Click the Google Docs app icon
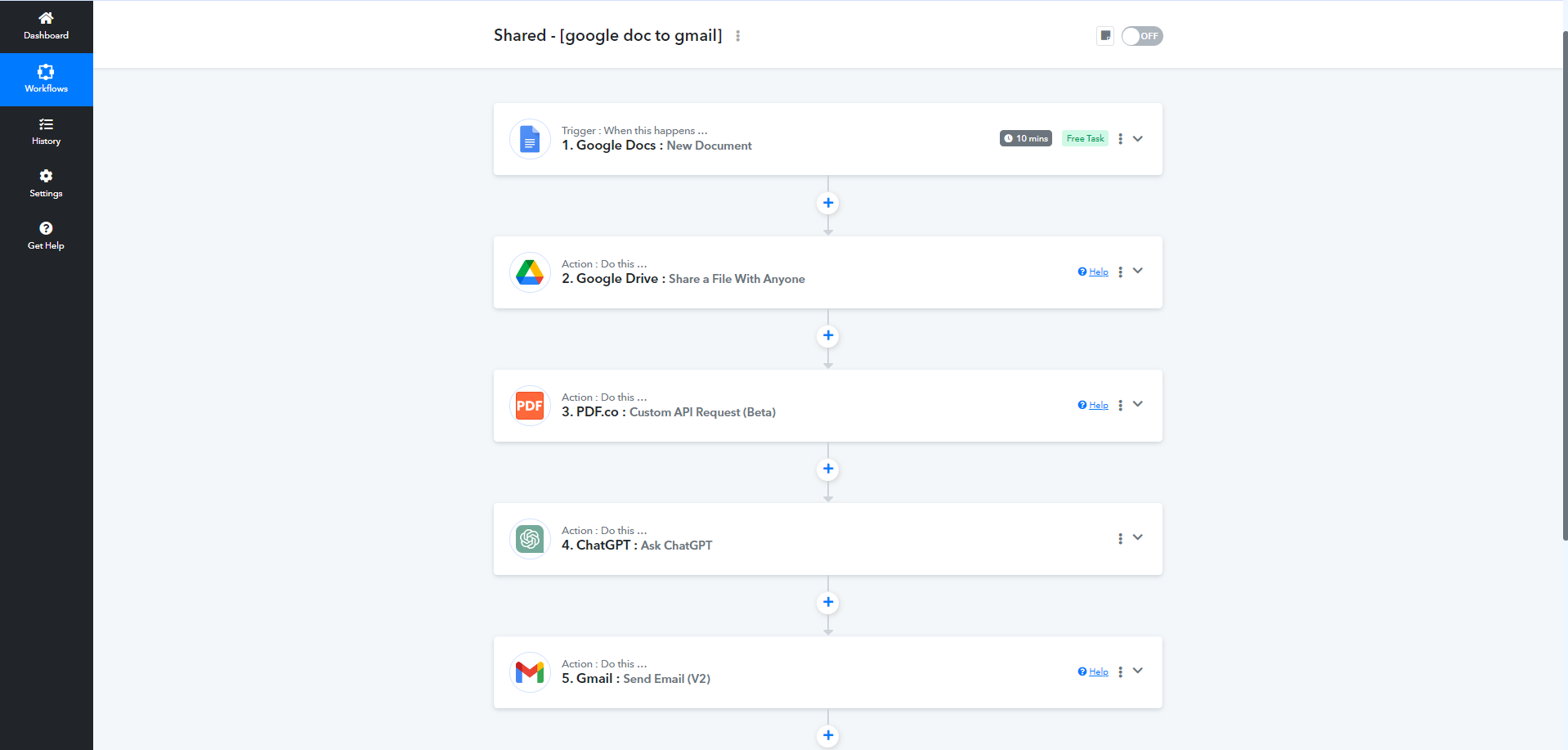Viewport: 1568px width, 750px height. (530, 139)
